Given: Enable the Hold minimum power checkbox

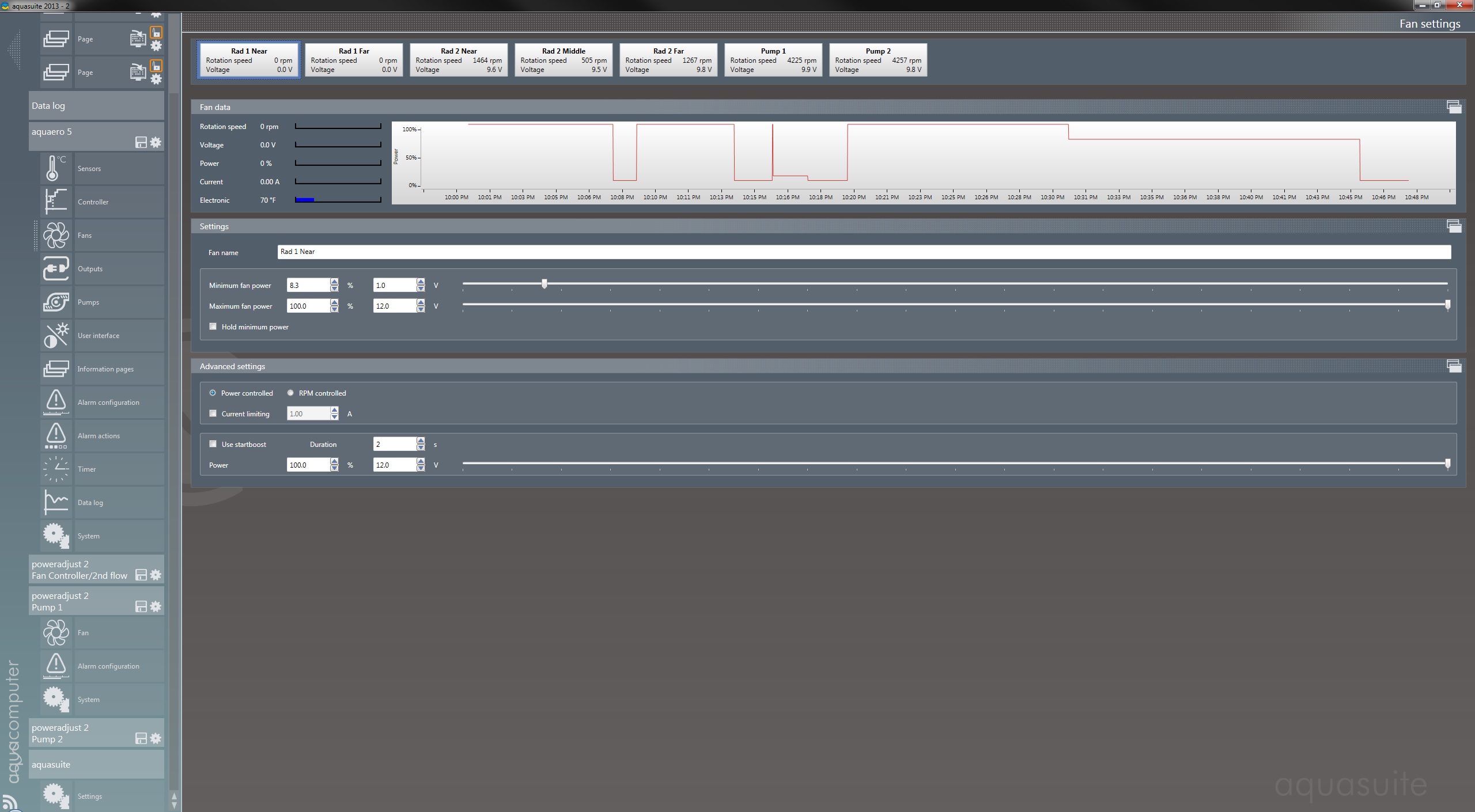Looking at the screenshot, I should click(213, 327).
